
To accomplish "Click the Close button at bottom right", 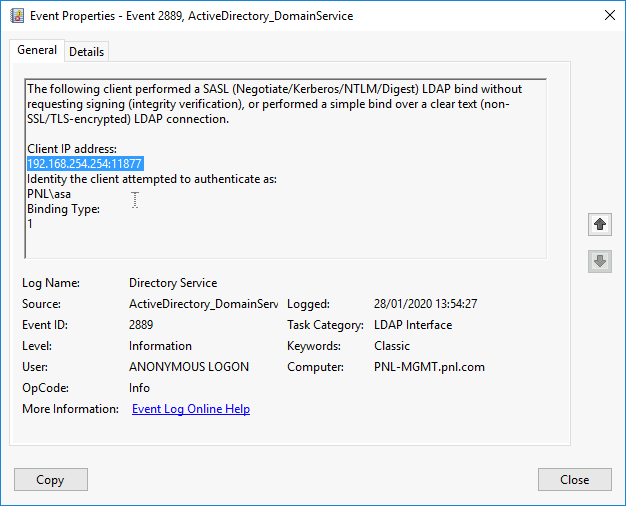I will pos(574,480).
